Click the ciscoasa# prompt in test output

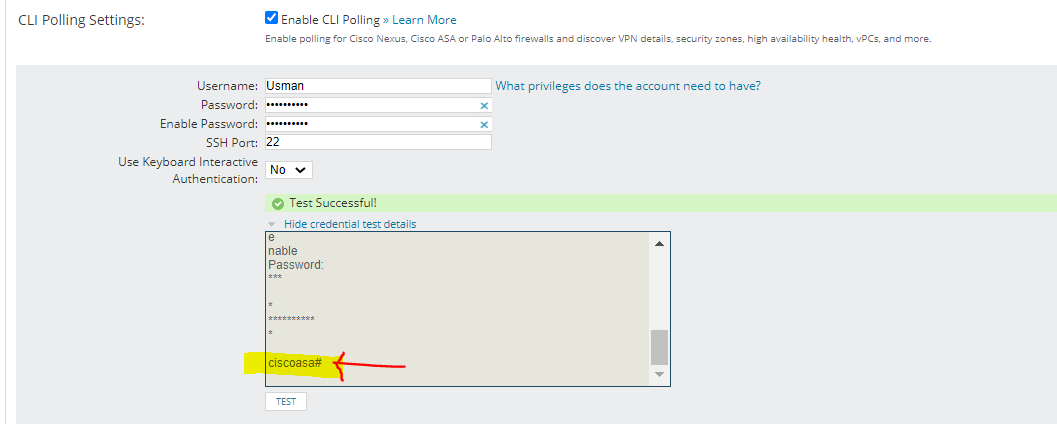pyautogui.click(x=295, y=363)
